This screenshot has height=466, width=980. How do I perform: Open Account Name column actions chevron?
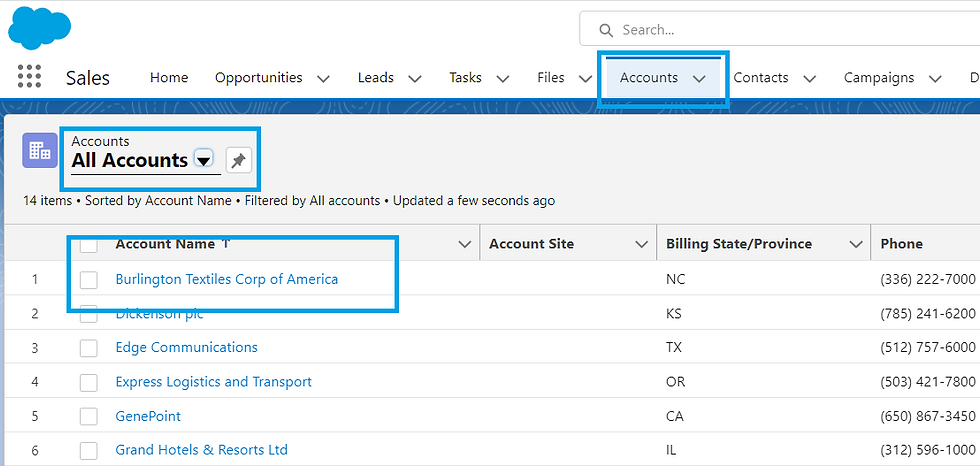click(x=464, y=244)
